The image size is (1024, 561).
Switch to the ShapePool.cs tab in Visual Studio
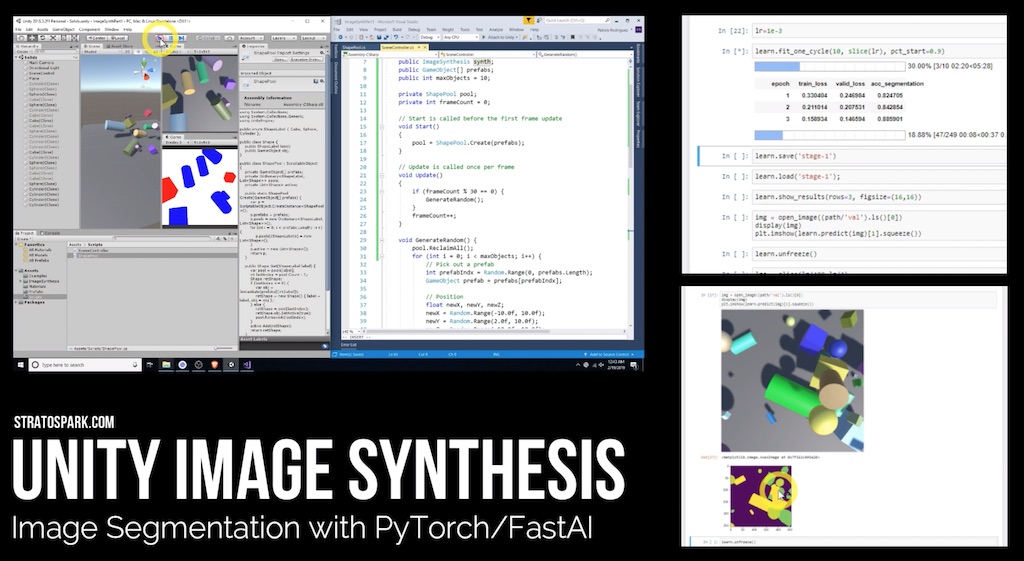354,47
